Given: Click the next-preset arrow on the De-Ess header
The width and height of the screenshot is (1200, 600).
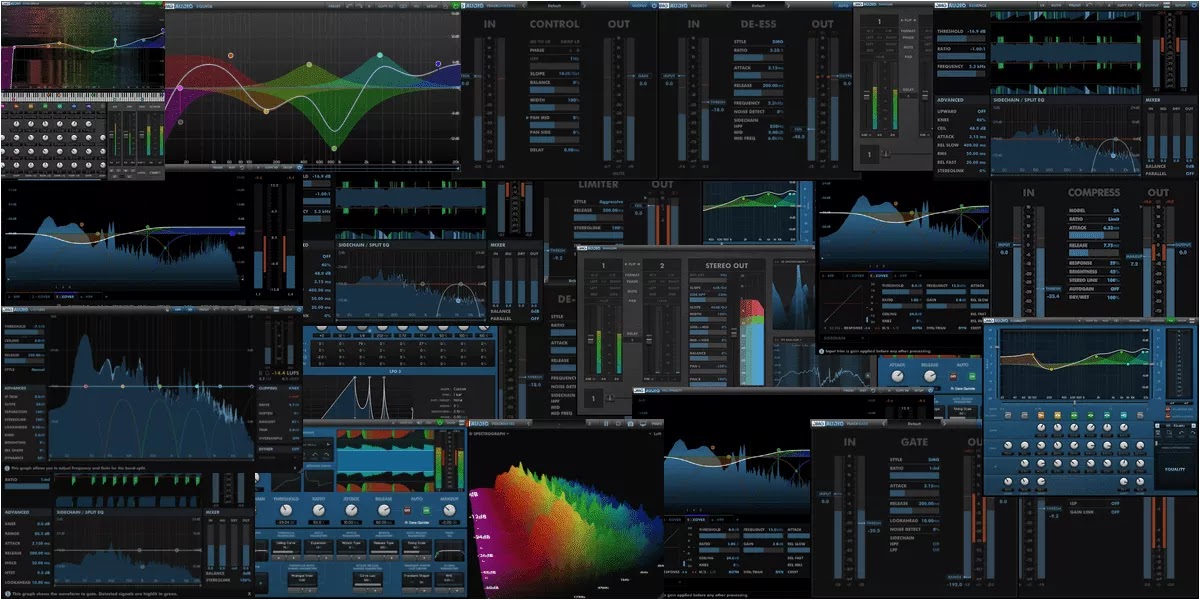Looking at the screenshot, I should (x=786, y=5).
